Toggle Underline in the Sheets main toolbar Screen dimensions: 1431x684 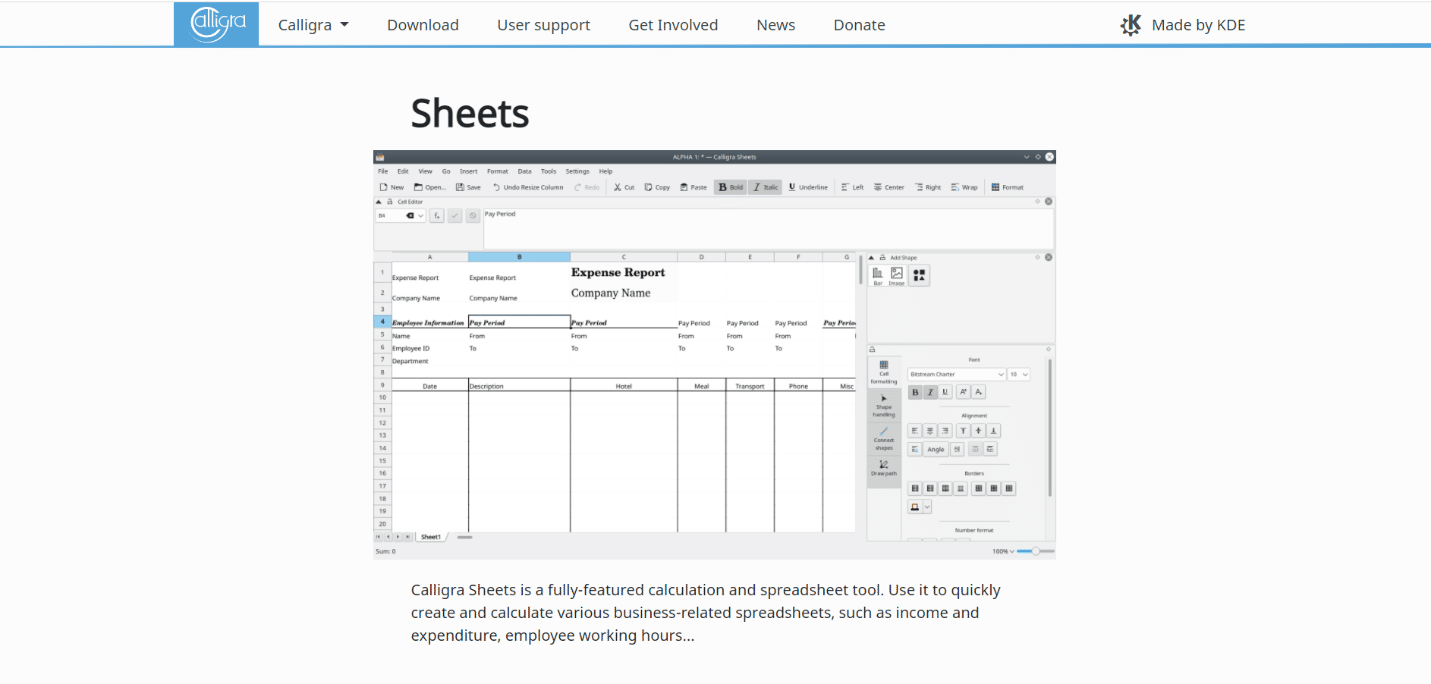808,187
